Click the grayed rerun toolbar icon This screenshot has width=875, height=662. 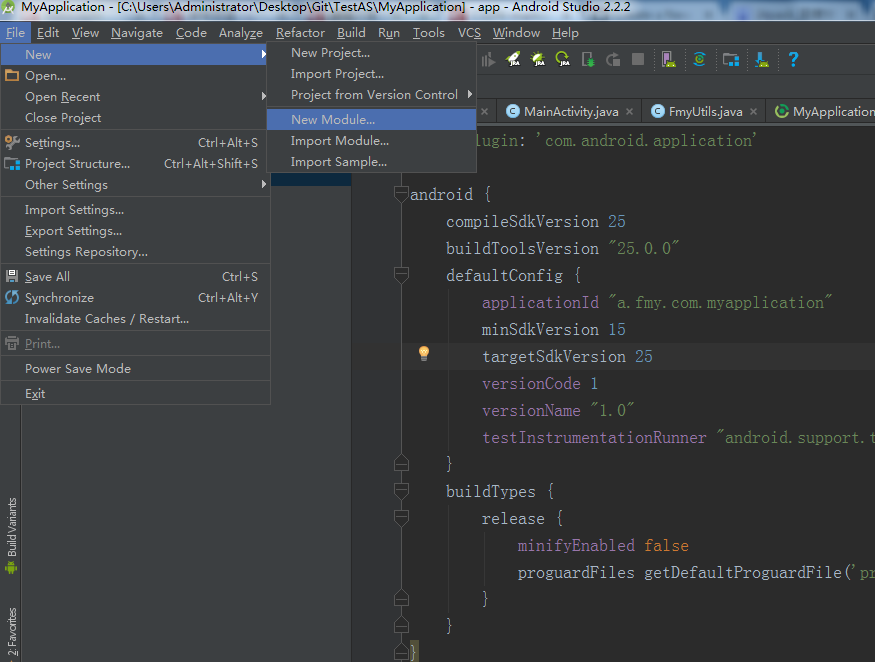[613, 59]
